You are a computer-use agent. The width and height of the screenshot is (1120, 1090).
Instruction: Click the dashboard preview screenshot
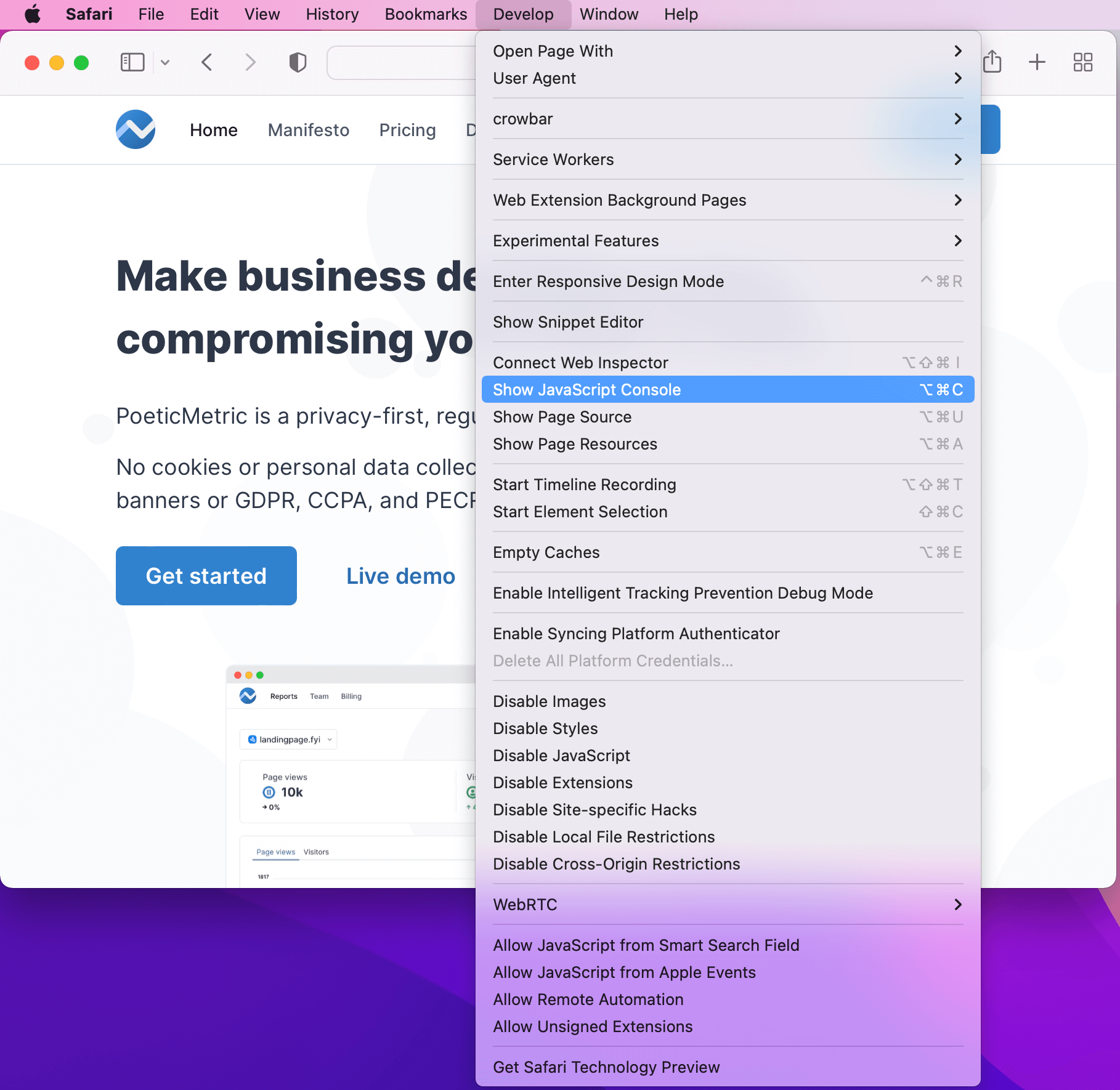click(351, 776)
